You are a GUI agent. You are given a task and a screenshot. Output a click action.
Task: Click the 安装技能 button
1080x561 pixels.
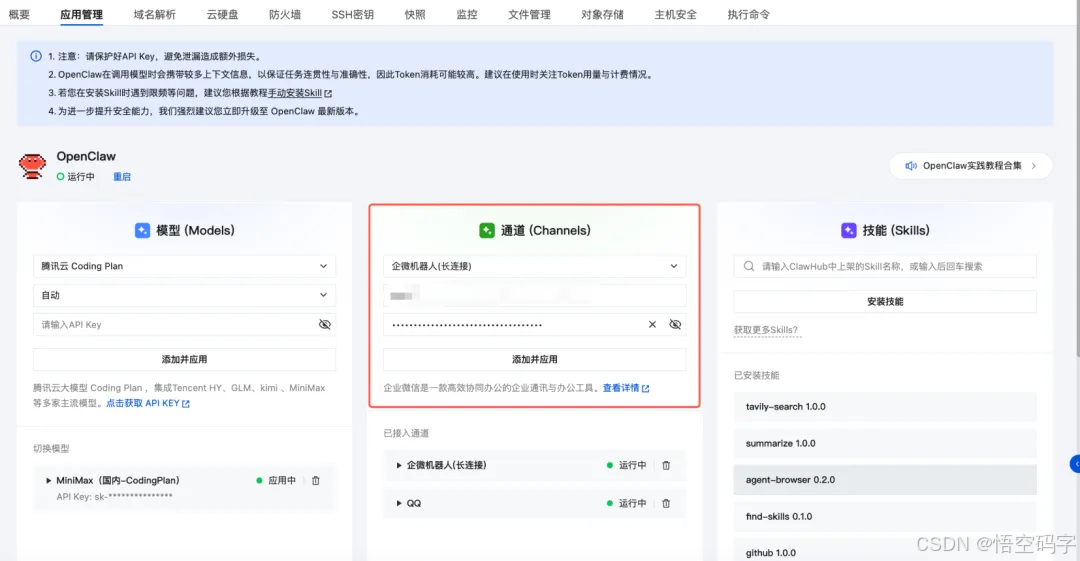[x=885, y=301]
